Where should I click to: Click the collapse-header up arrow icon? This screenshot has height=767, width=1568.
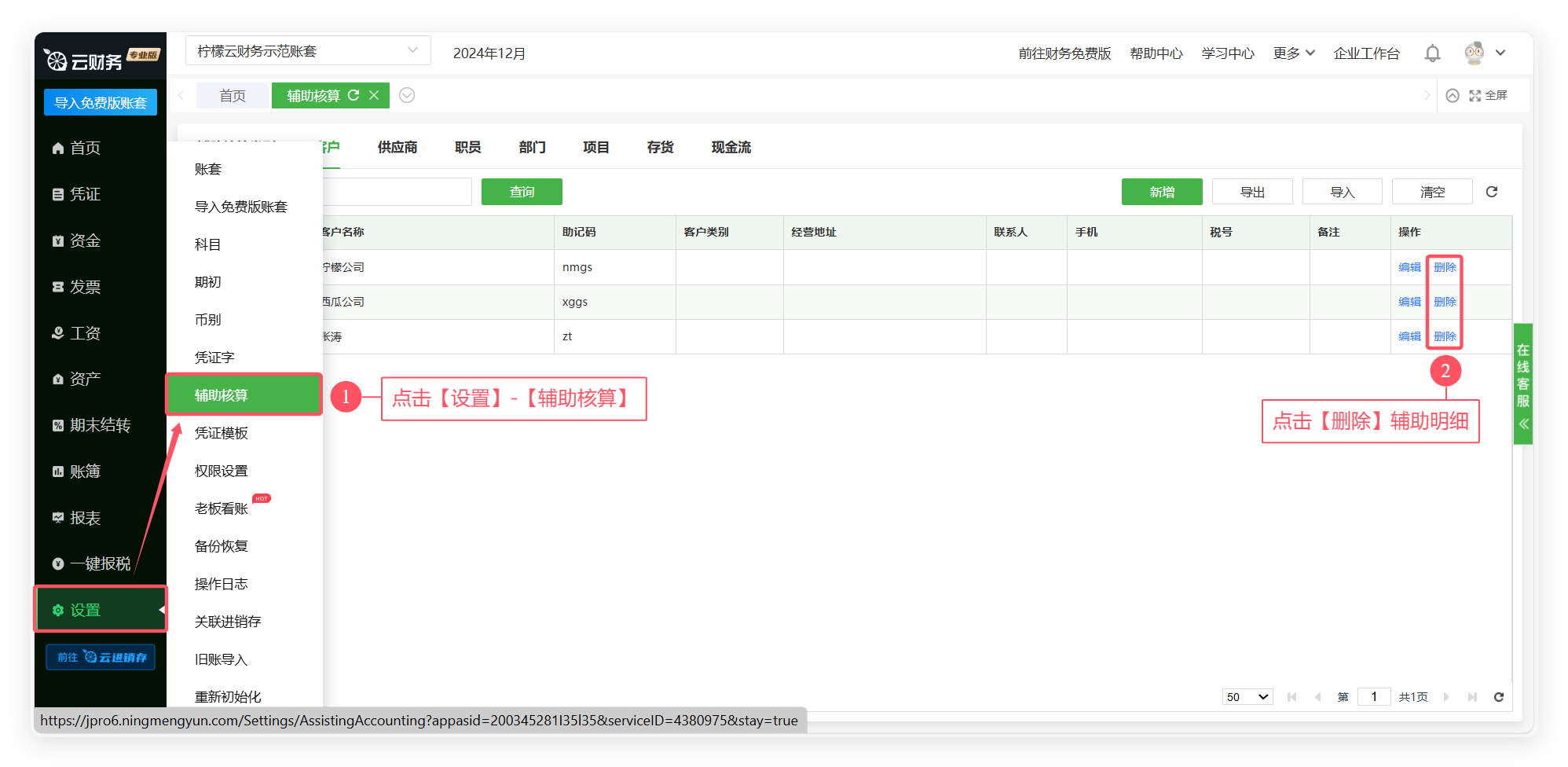click(1453, 95)
